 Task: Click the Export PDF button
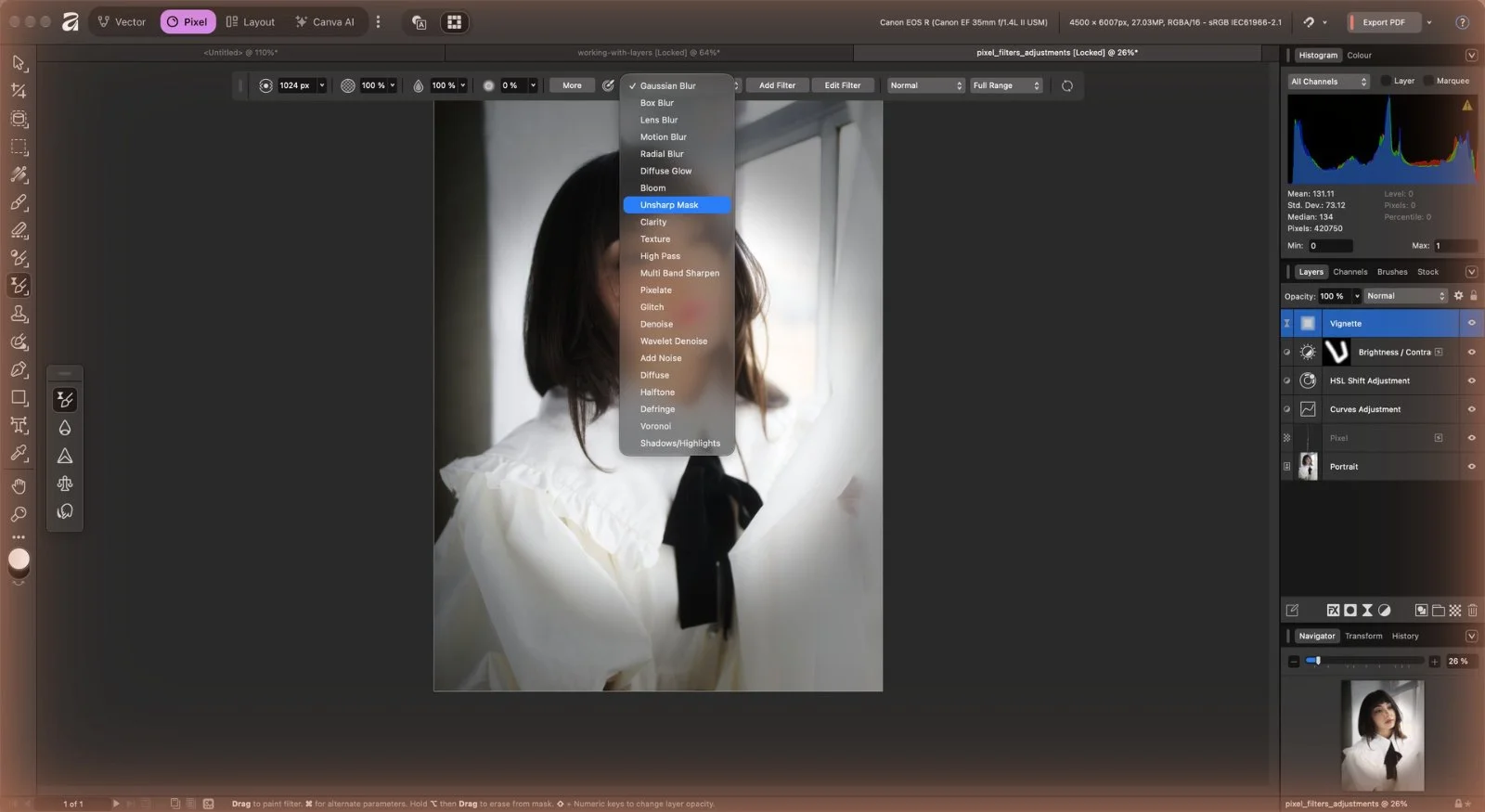1383,22
